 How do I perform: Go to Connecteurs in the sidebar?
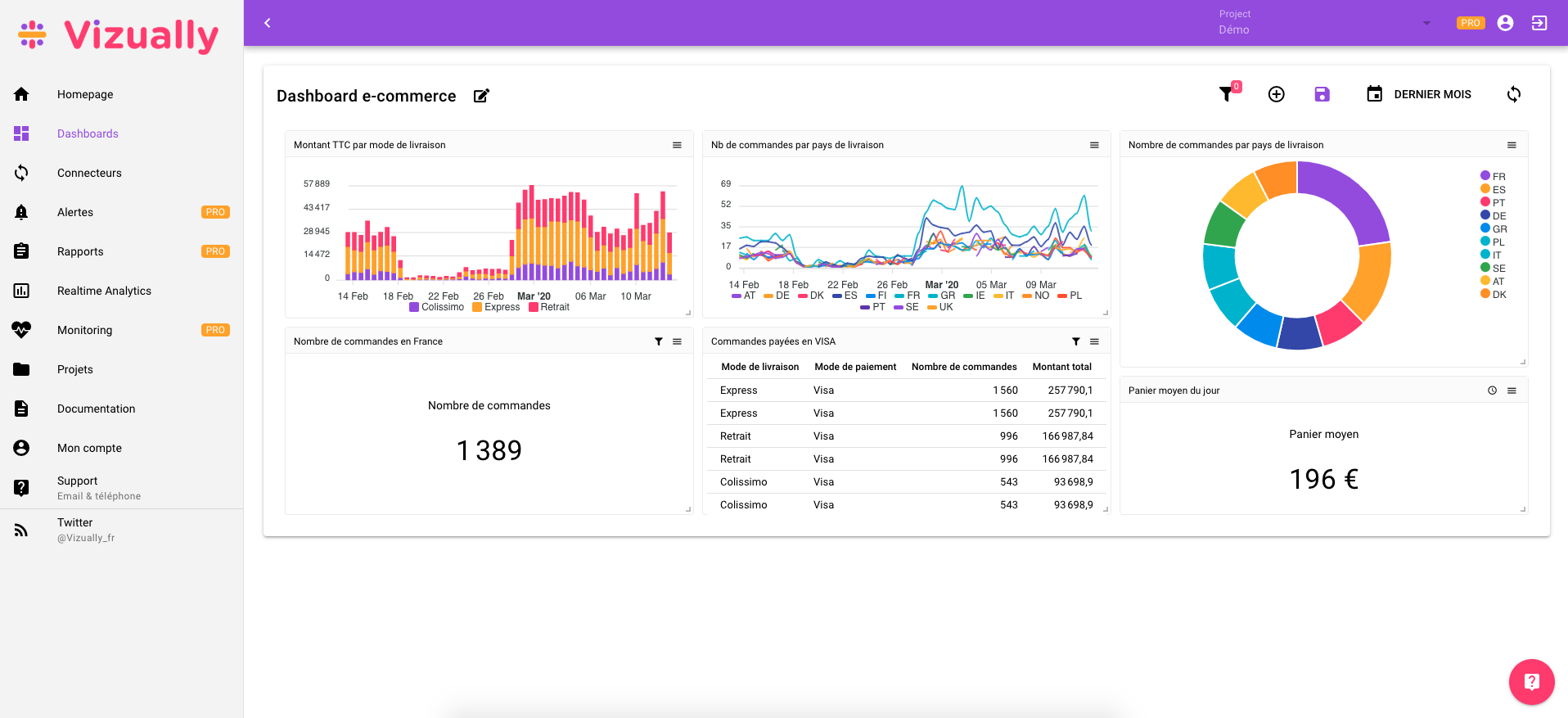pyautogui.click(x=89, y=173)
